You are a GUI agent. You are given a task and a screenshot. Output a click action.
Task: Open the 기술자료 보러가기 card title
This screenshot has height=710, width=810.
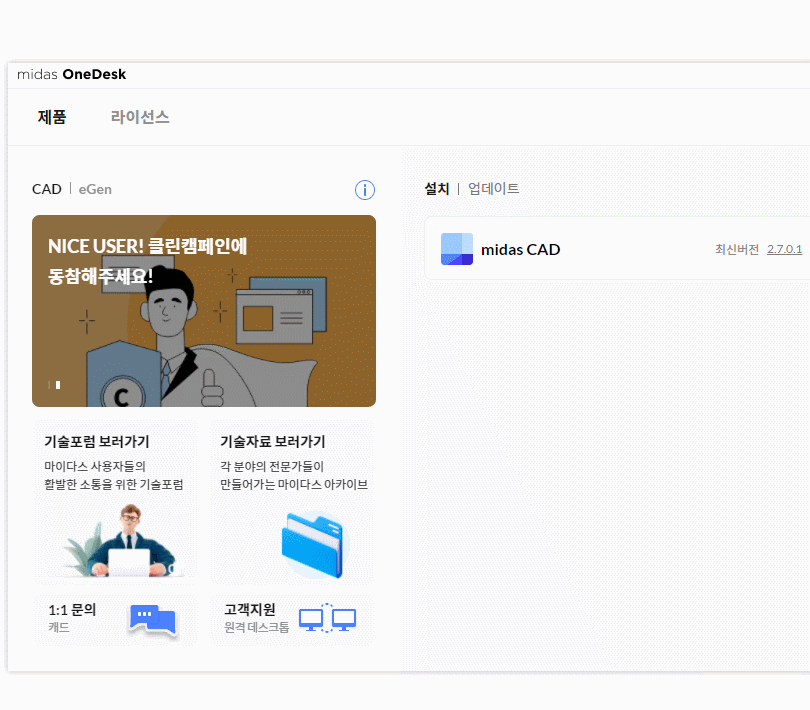point(273,442)
